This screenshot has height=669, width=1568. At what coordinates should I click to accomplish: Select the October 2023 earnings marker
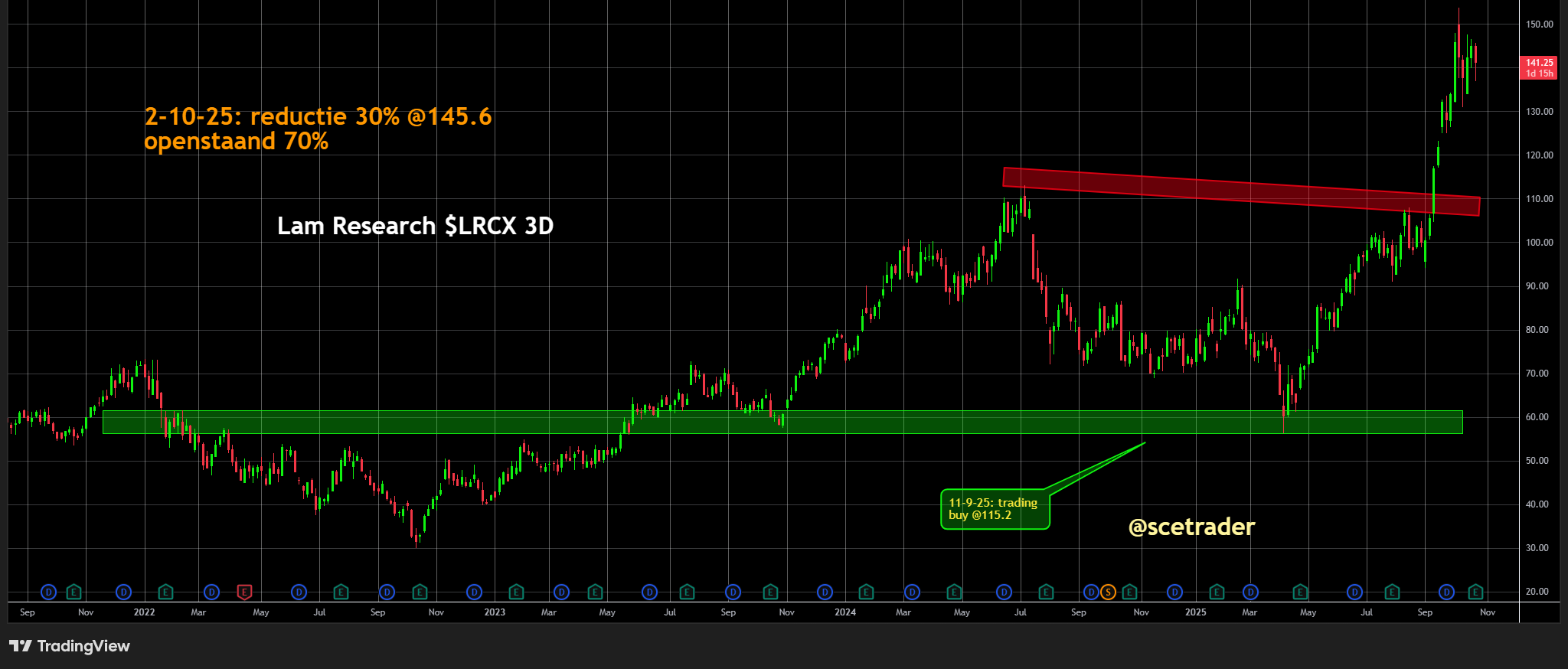click(x=771, y=592)
